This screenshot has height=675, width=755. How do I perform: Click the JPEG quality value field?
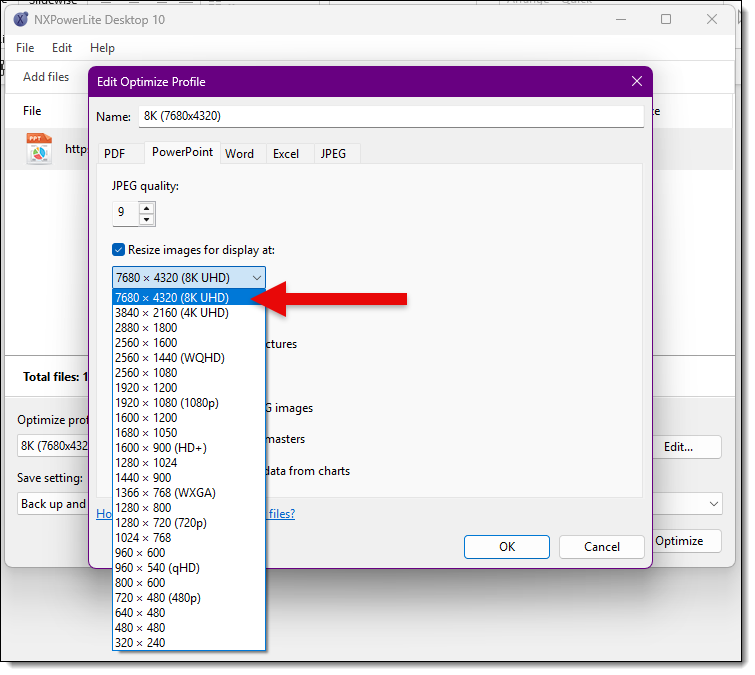point(125,212)
